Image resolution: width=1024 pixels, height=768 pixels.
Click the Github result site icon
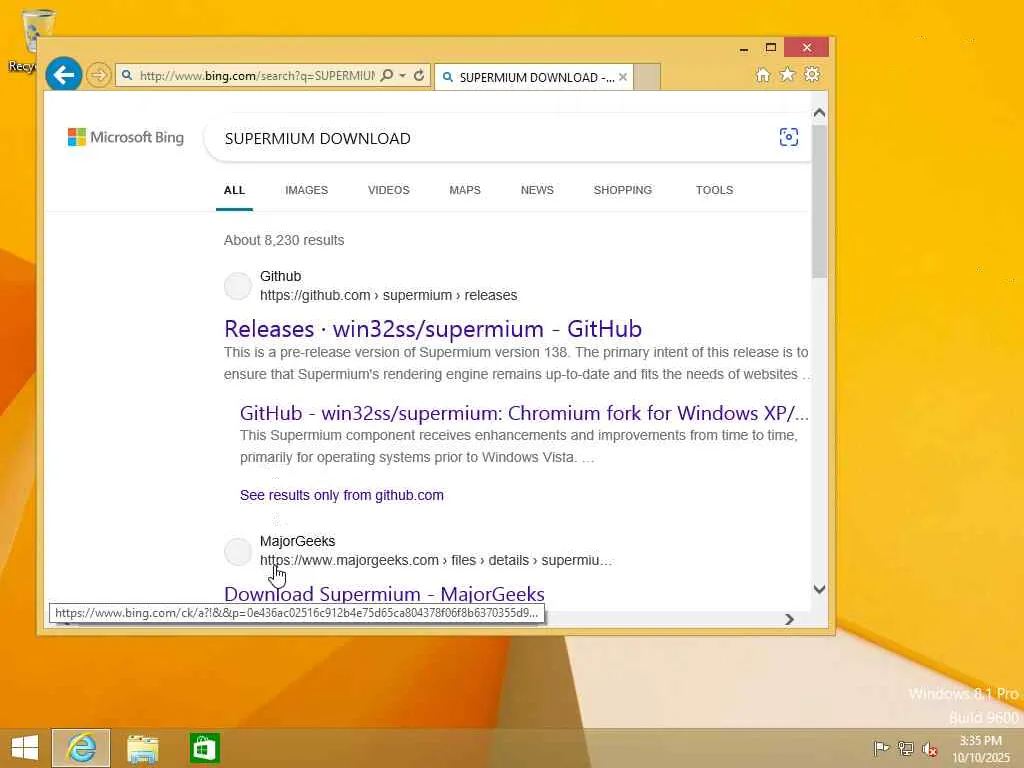tap(238, 286)
